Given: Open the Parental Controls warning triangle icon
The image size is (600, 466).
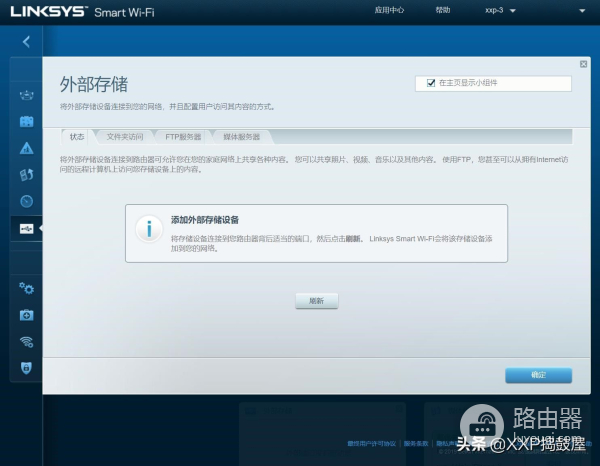Looking at the screenshot, I should [x=26, y=148].
